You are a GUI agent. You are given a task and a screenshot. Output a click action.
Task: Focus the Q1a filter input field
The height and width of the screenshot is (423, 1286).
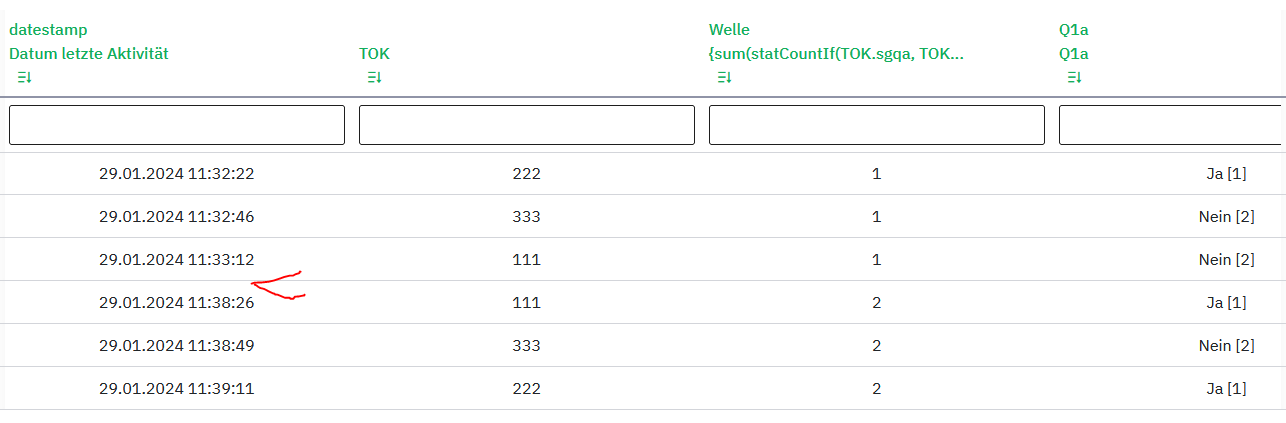click(x=1170, y=125)
